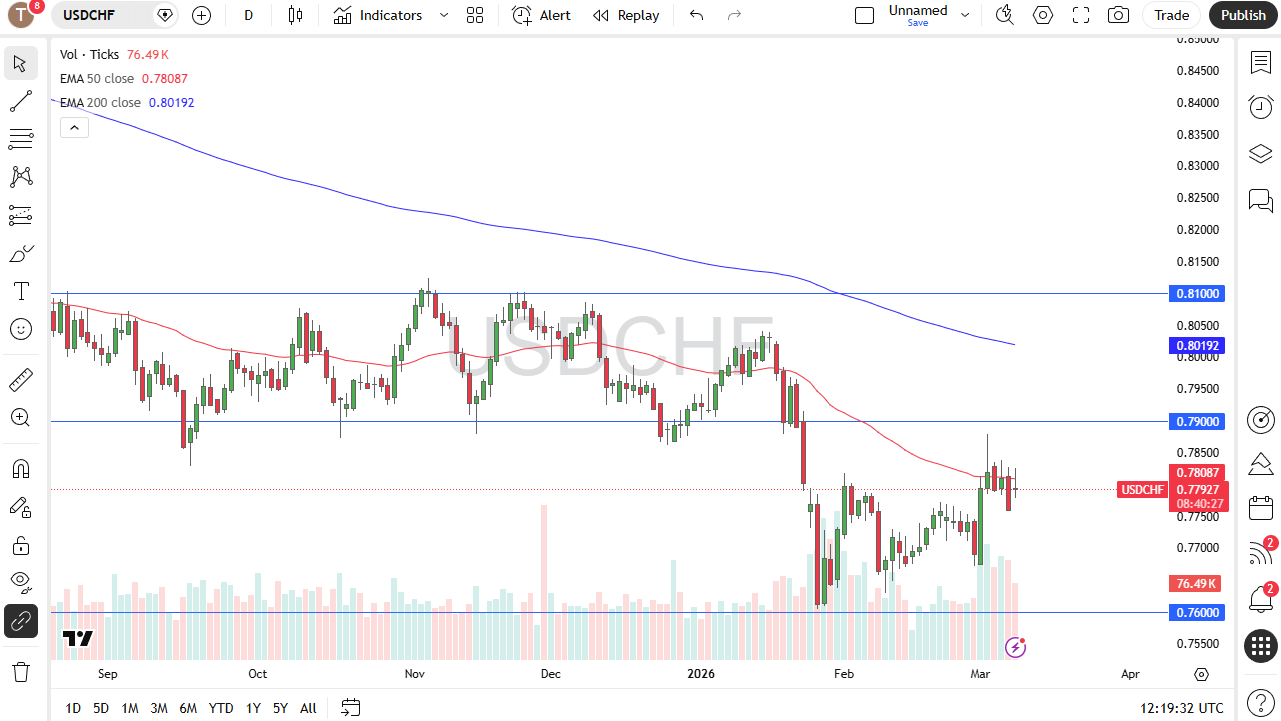Open the alerts clock panel

(x=1260, y=107)
